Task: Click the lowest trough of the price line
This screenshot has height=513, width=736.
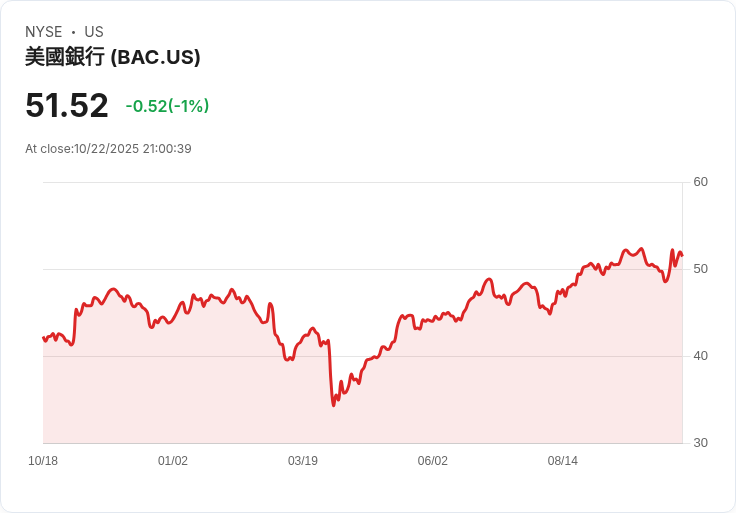Action: tap(334, 404)
